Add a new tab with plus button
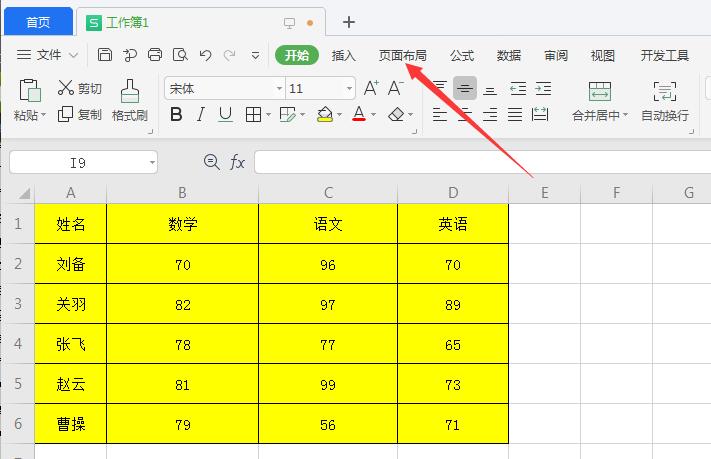 pyautogui.click(x=349, y=22)
